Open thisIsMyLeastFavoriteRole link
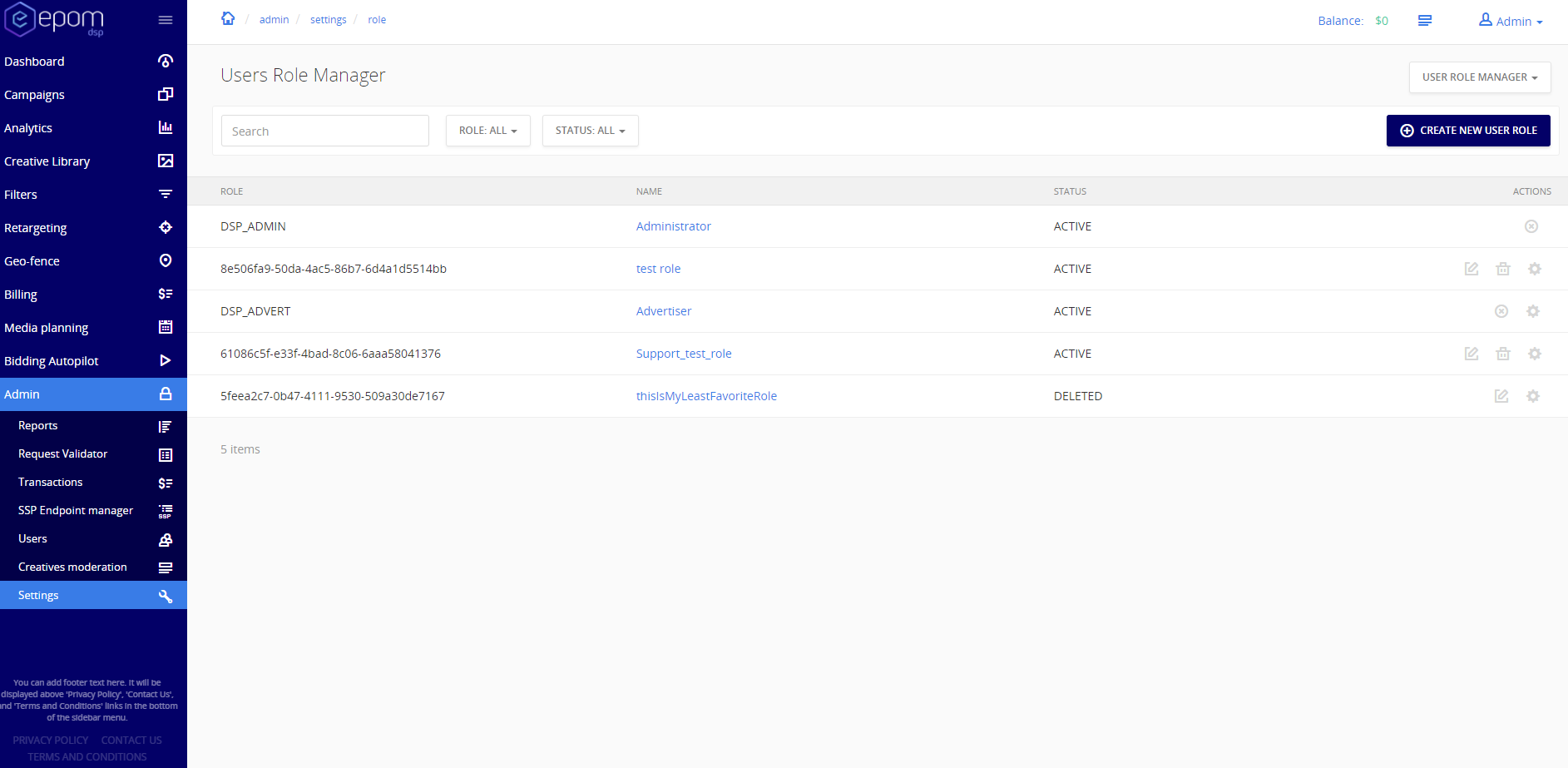 click(x=706, y=396)
